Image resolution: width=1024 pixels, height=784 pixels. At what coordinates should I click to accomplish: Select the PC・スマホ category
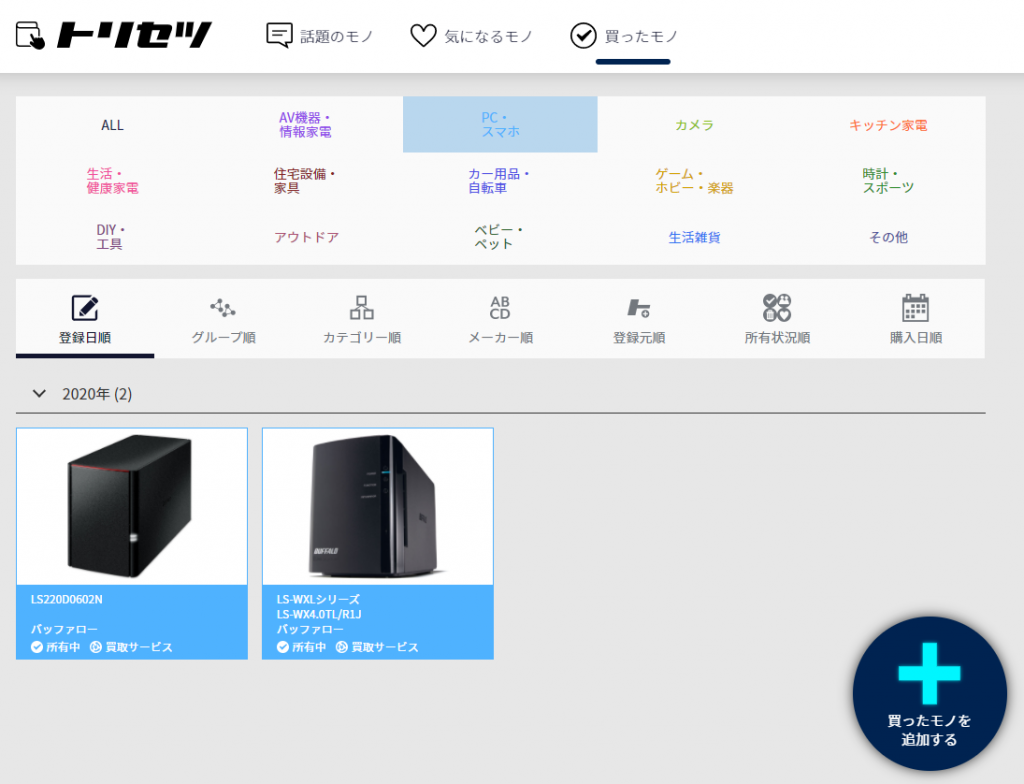click(500, 125)
